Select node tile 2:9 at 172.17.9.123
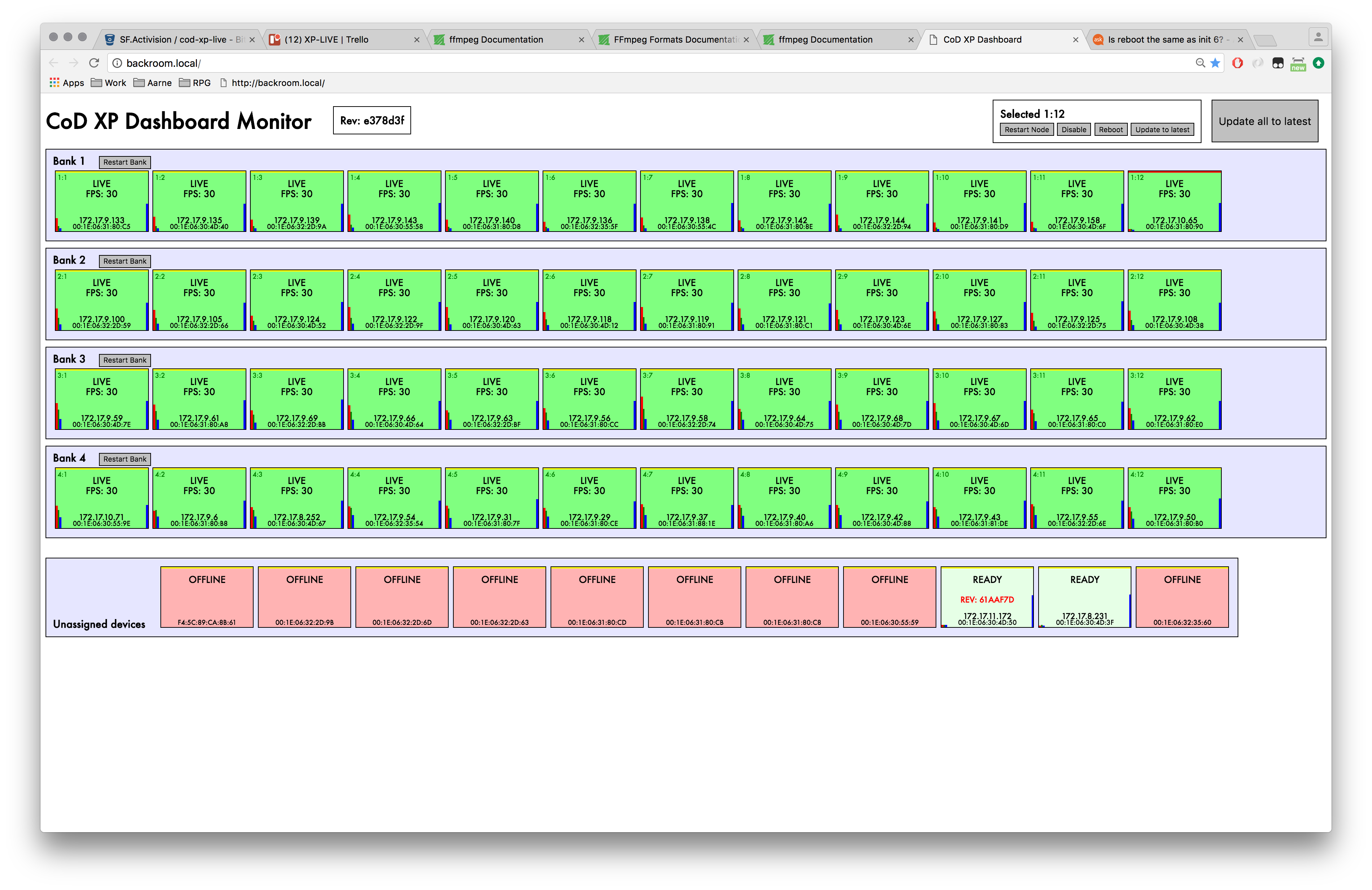The height and width of the screenshot is (890, 1372). tap(882, 300)
